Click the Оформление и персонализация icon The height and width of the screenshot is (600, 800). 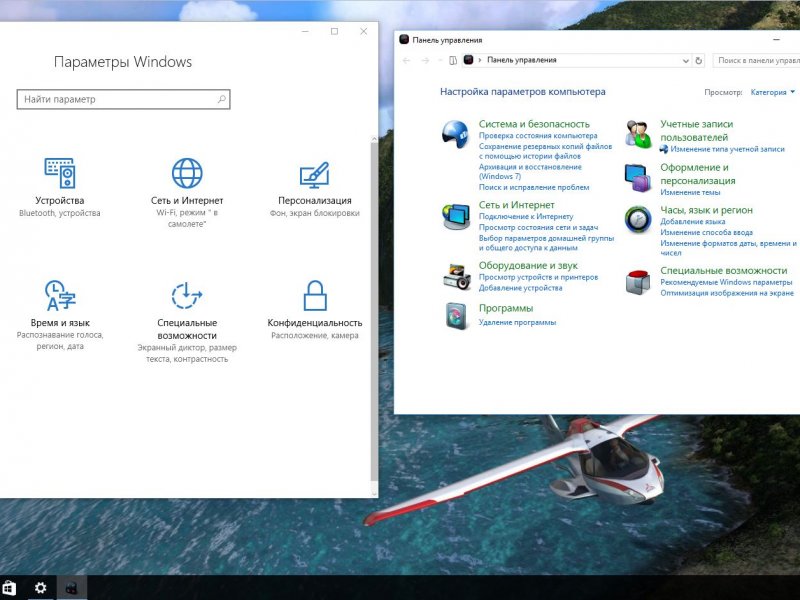(638, 178)
